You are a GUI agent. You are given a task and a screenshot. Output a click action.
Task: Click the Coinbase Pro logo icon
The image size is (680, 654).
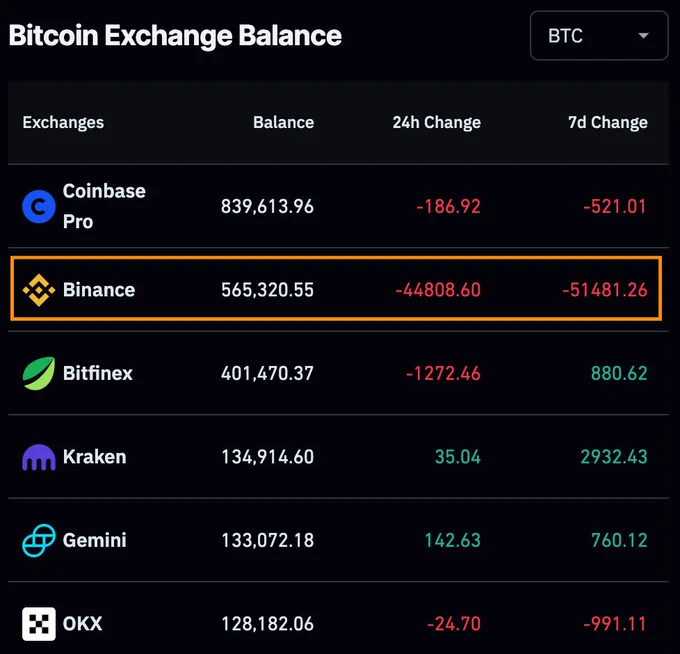tap(39, 206)
